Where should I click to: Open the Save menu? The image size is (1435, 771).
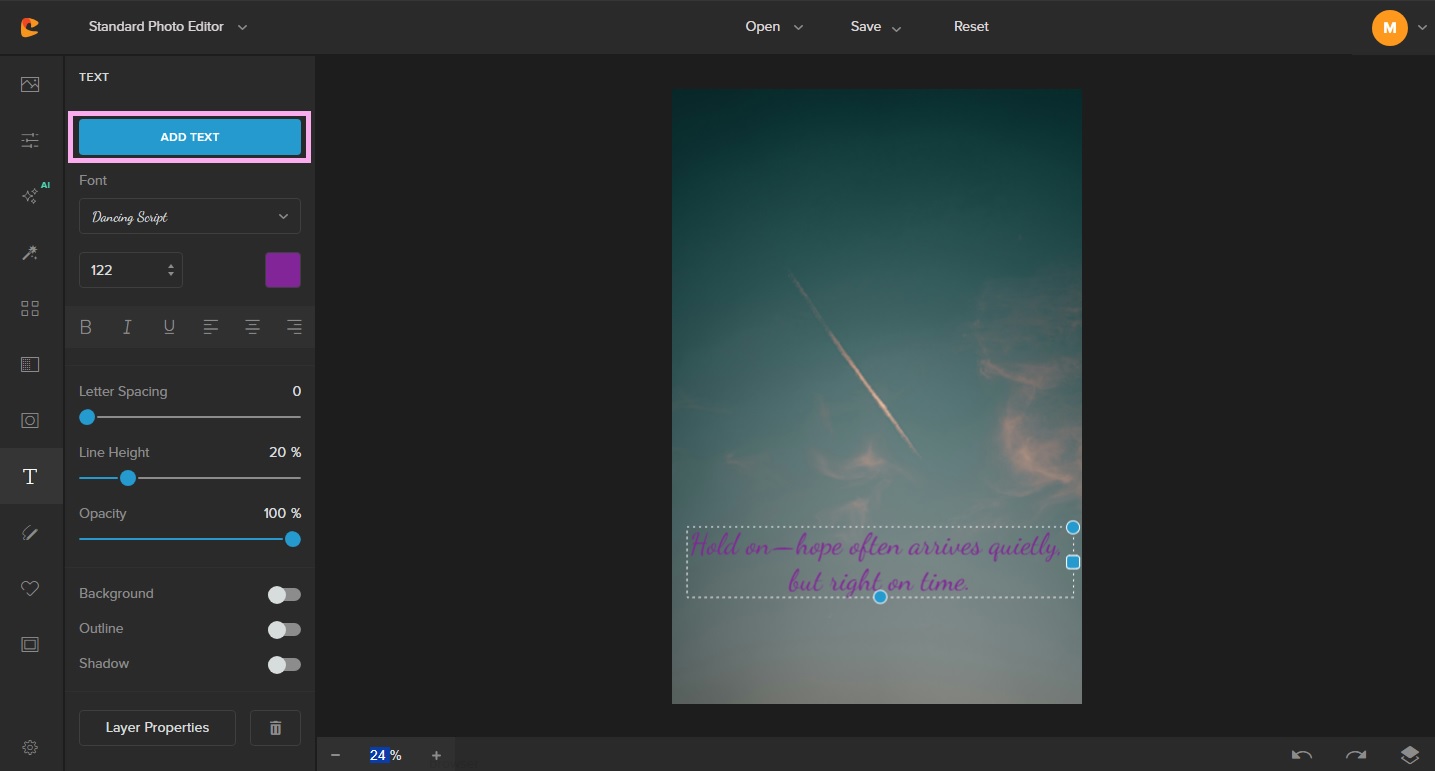pyautogui.click(x=875, y=27)
